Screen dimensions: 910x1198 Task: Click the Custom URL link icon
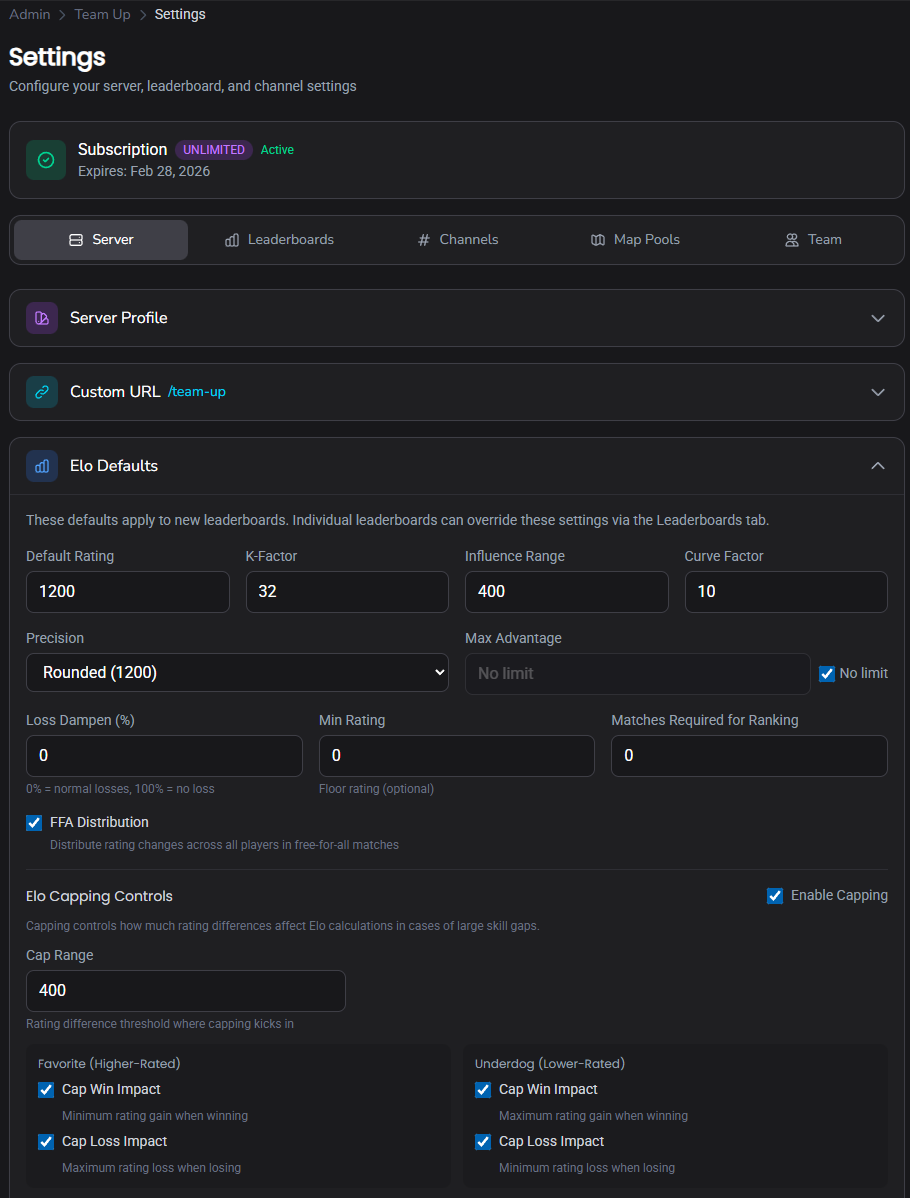tap(42, 392)
